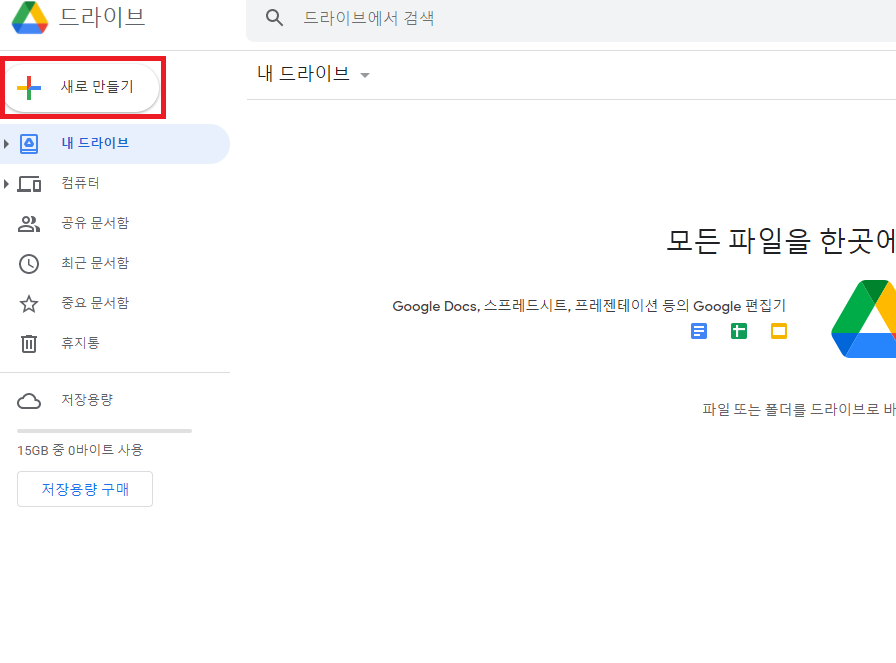This screenshot has height=663, width=896.
Task: Click the yellow Google Slides icon
Action: pos(779,331)
